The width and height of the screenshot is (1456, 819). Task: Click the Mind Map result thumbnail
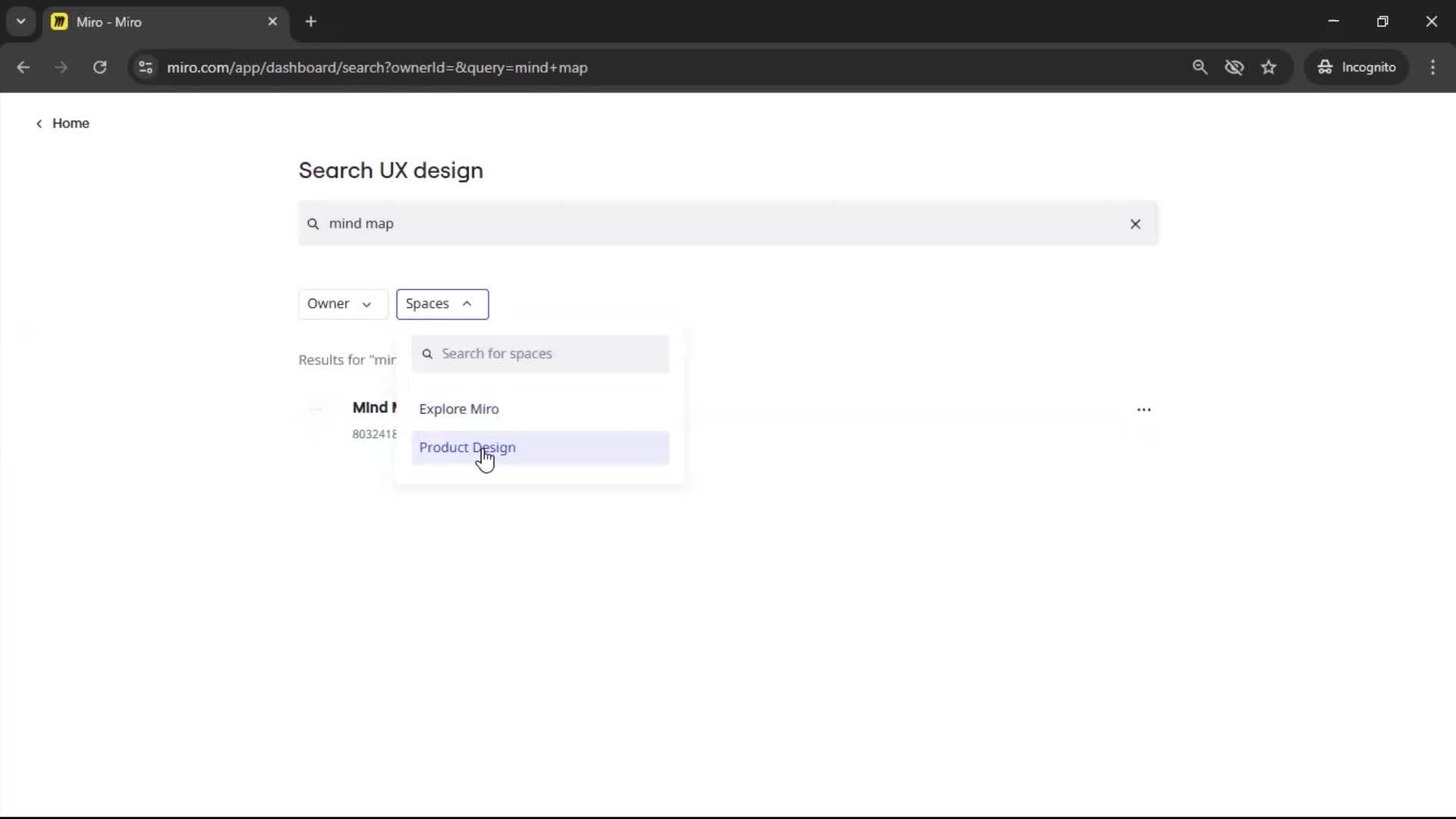coord(317,410)
